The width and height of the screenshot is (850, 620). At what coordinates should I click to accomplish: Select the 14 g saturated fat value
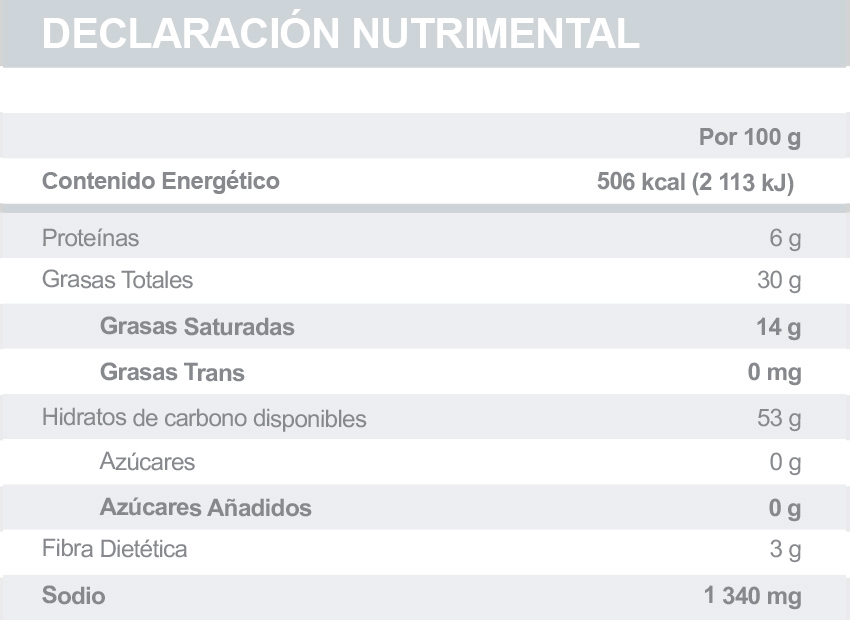click(779, 327)
